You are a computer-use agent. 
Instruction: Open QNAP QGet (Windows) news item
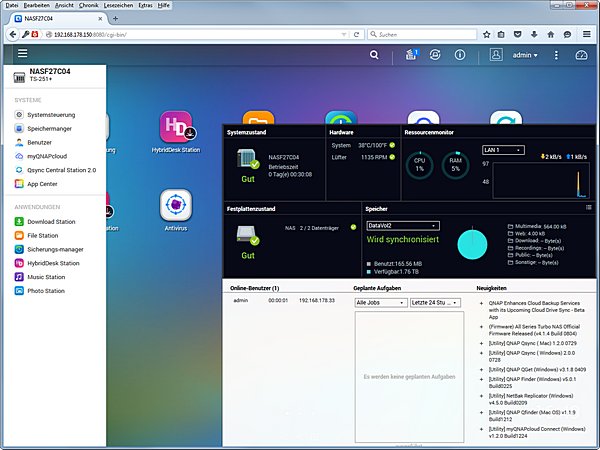coord(537,370)
